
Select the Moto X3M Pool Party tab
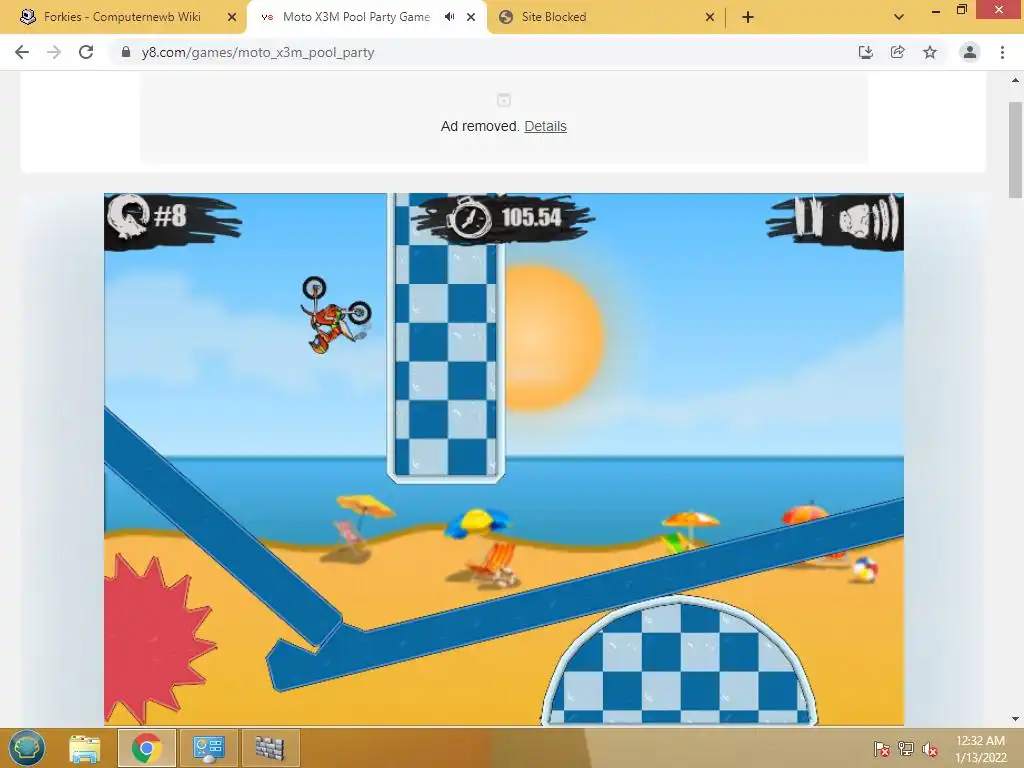tap(356, 17)
